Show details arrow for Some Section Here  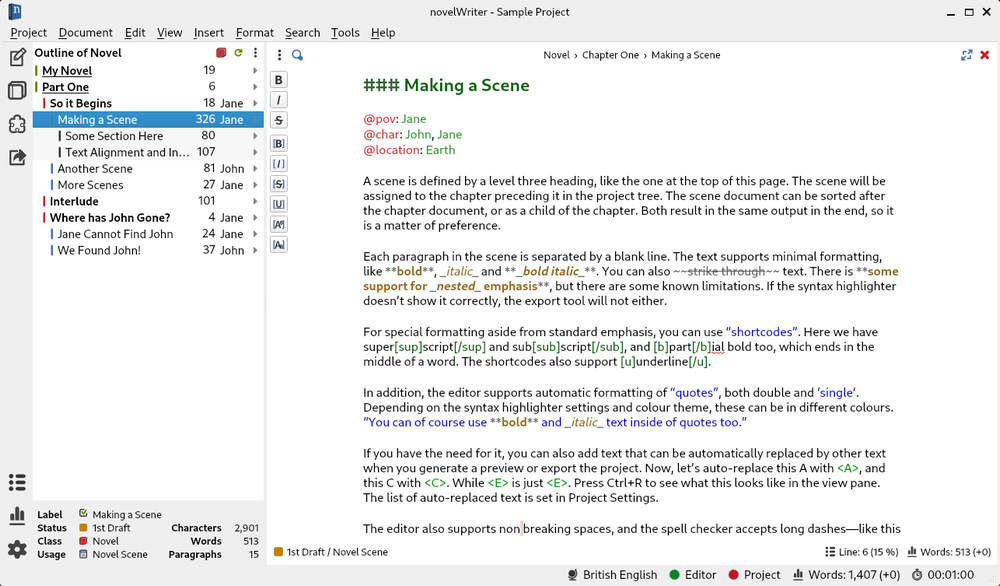pos(255,136)
